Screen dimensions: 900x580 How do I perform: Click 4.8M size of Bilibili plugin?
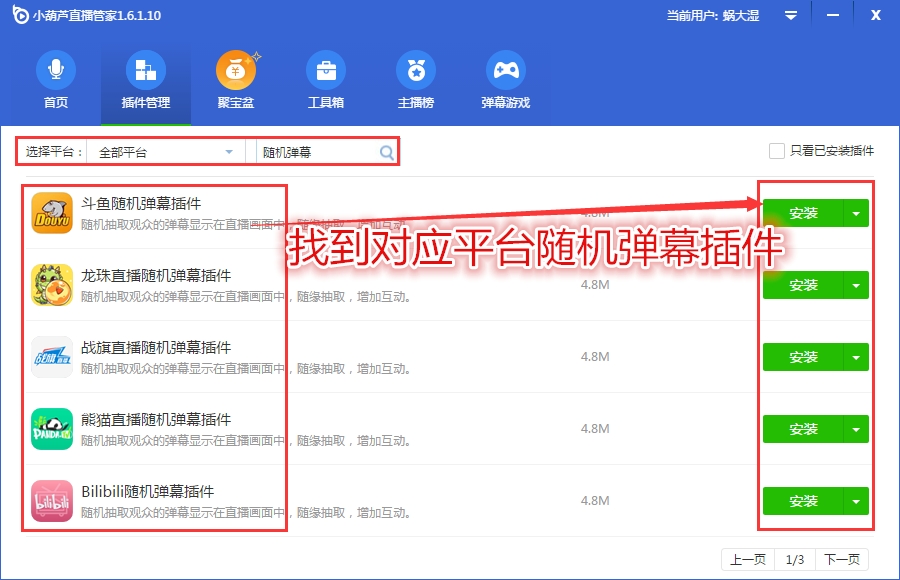[595, 501]
